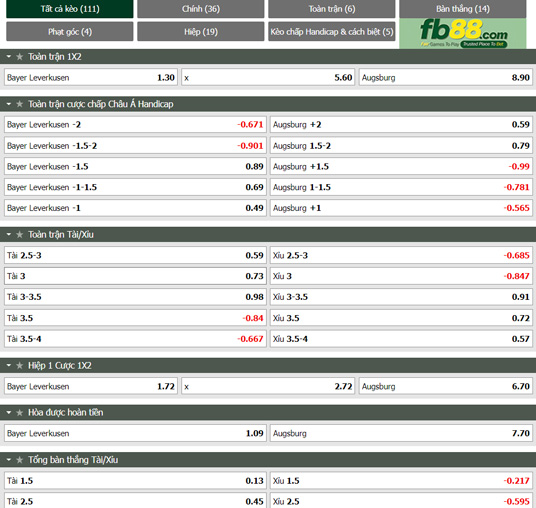Choose Tài 3 odds 0.73
The image size is (536, 508).
(x=135, y=276)
